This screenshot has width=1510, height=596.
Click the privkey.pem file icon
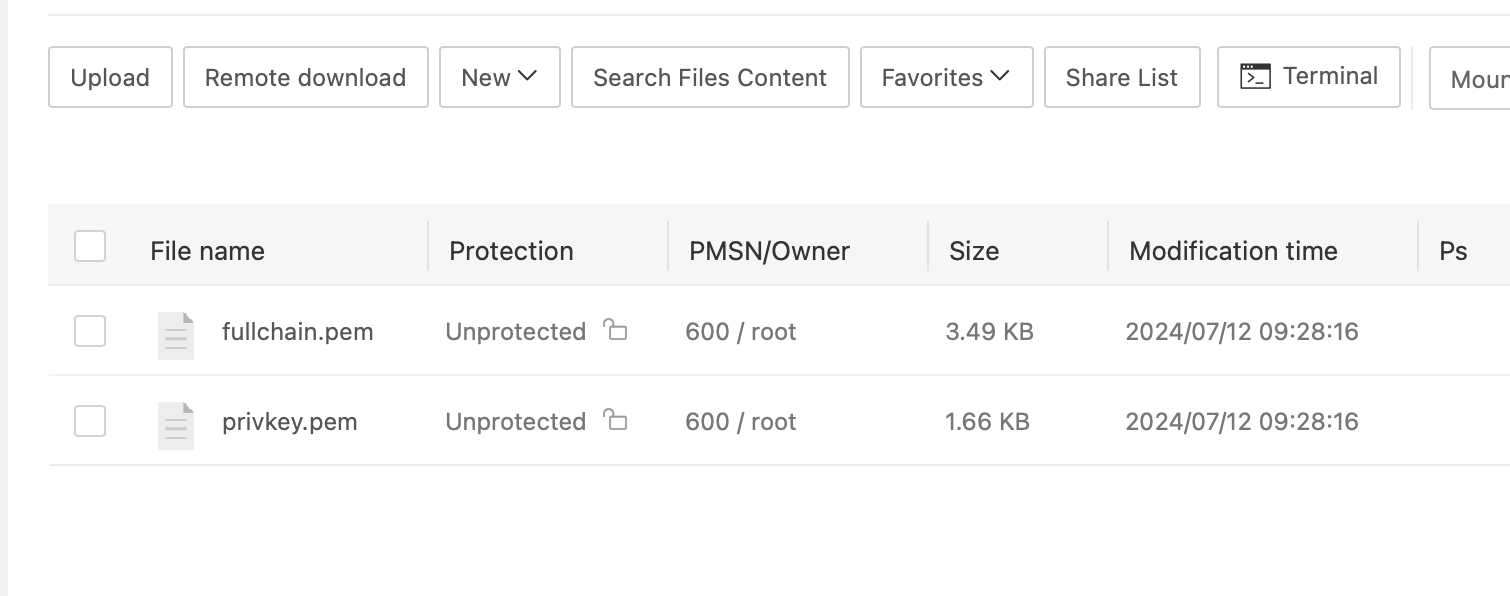click(176, 424)
